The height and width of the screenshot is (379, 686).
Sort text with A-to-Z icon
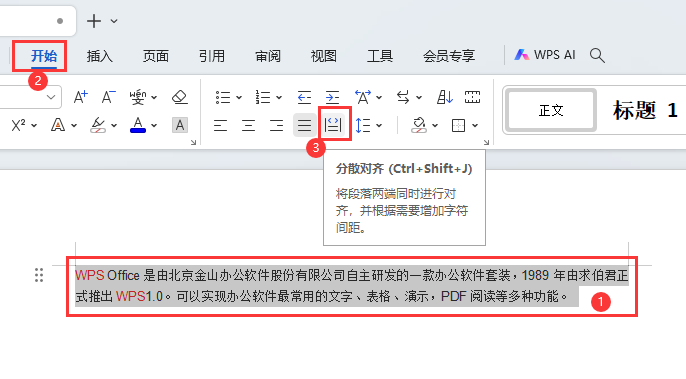(x=444, y=97)
